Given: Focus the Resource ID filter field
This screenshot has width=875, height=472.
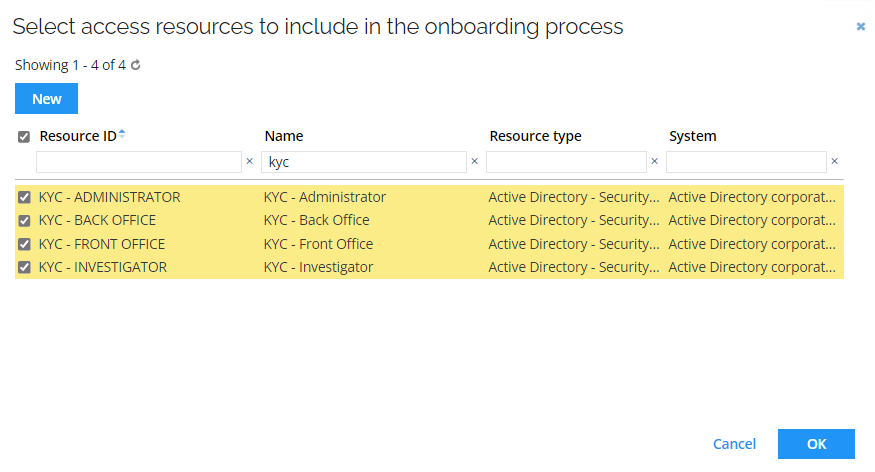Looking at the screenshot, I should point(139,162).
